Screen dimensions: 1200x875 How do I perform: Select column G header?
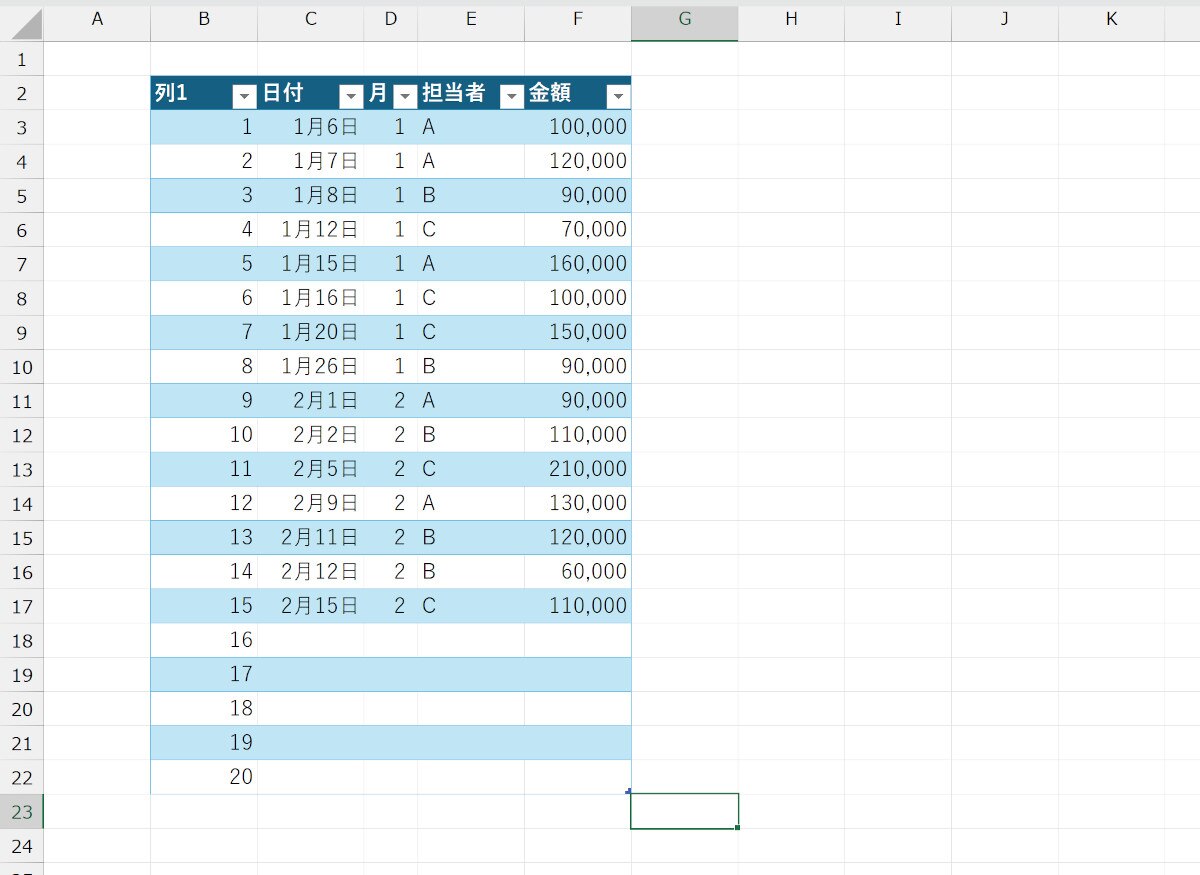[x=684, y=19]
